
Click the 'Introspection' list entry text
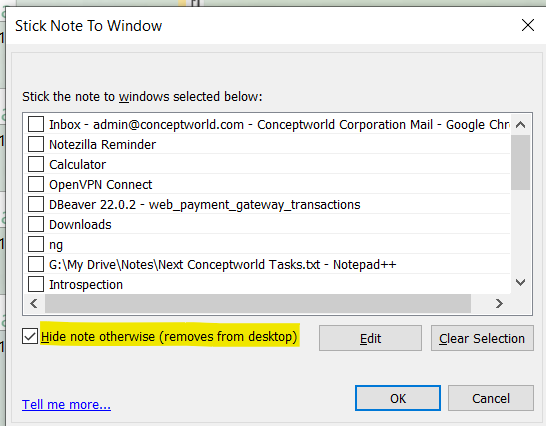pyautogui.click(x=86, y=285)
